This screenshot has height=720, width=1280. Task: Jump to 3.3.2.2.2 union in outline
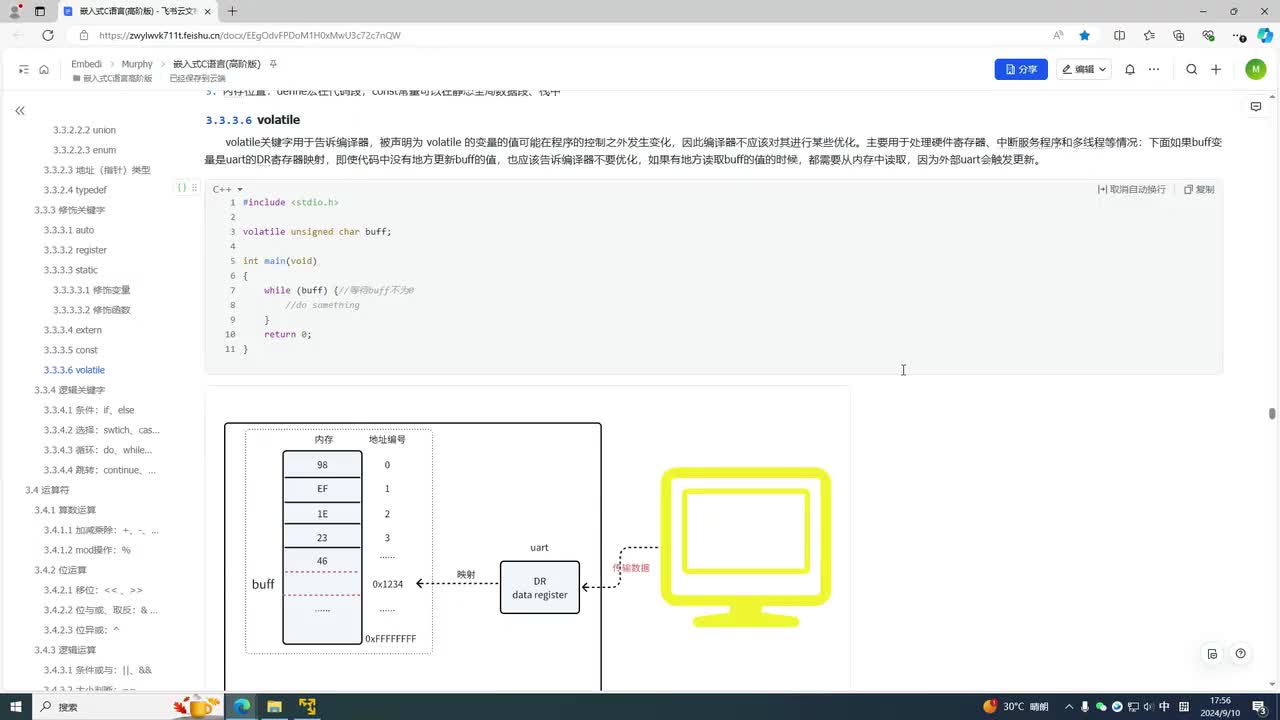click(x=84, y=130)
